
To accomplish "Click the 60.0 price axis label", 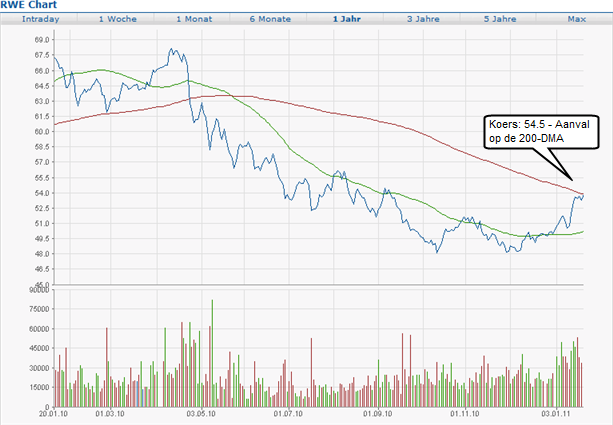I will (x=41, y=131).
